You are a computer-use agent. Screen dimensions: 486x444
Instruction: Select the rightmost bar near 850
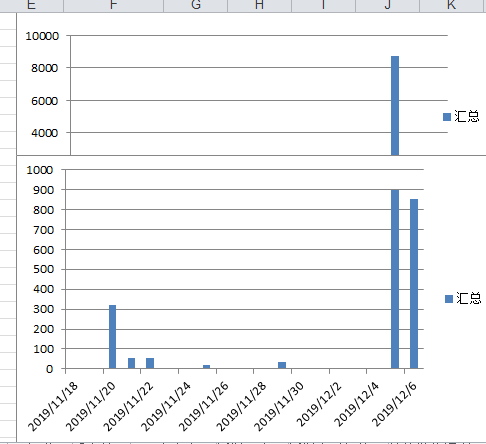(414, 284)
